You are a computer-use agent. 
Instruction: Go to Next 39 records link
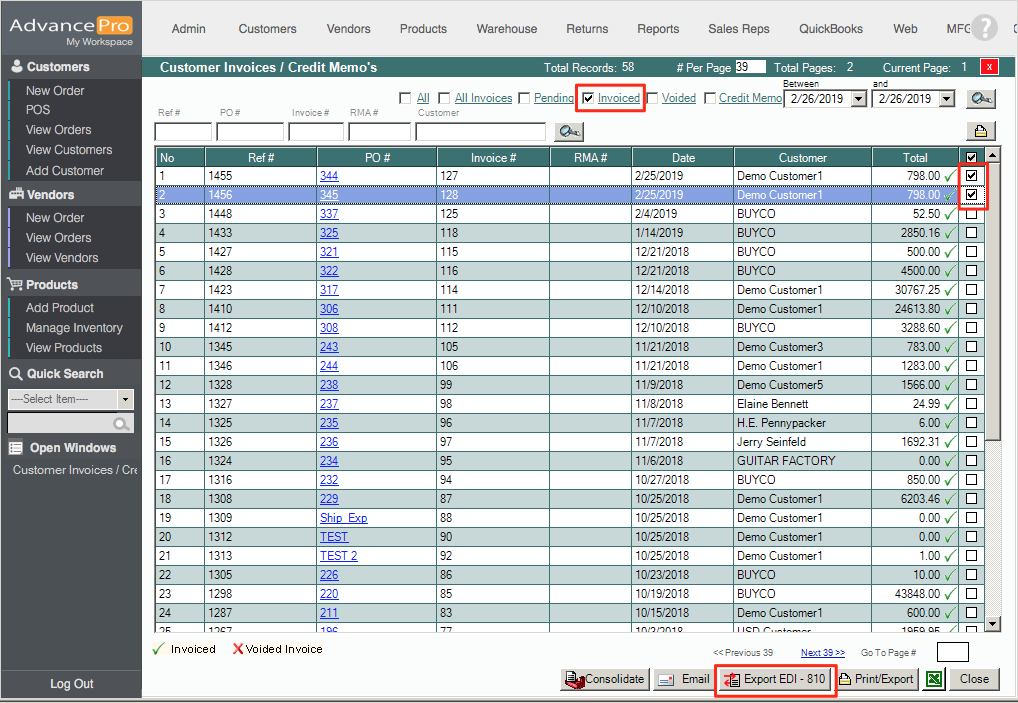(x=822, y=653)
